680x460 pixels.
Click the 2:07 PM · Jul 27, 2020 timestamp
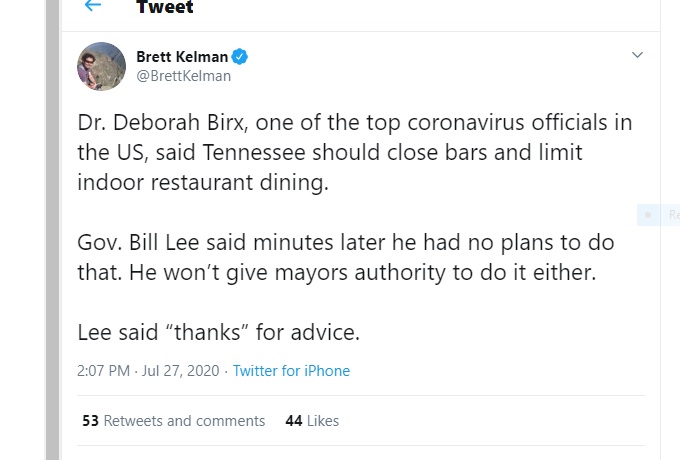point(147,371)
